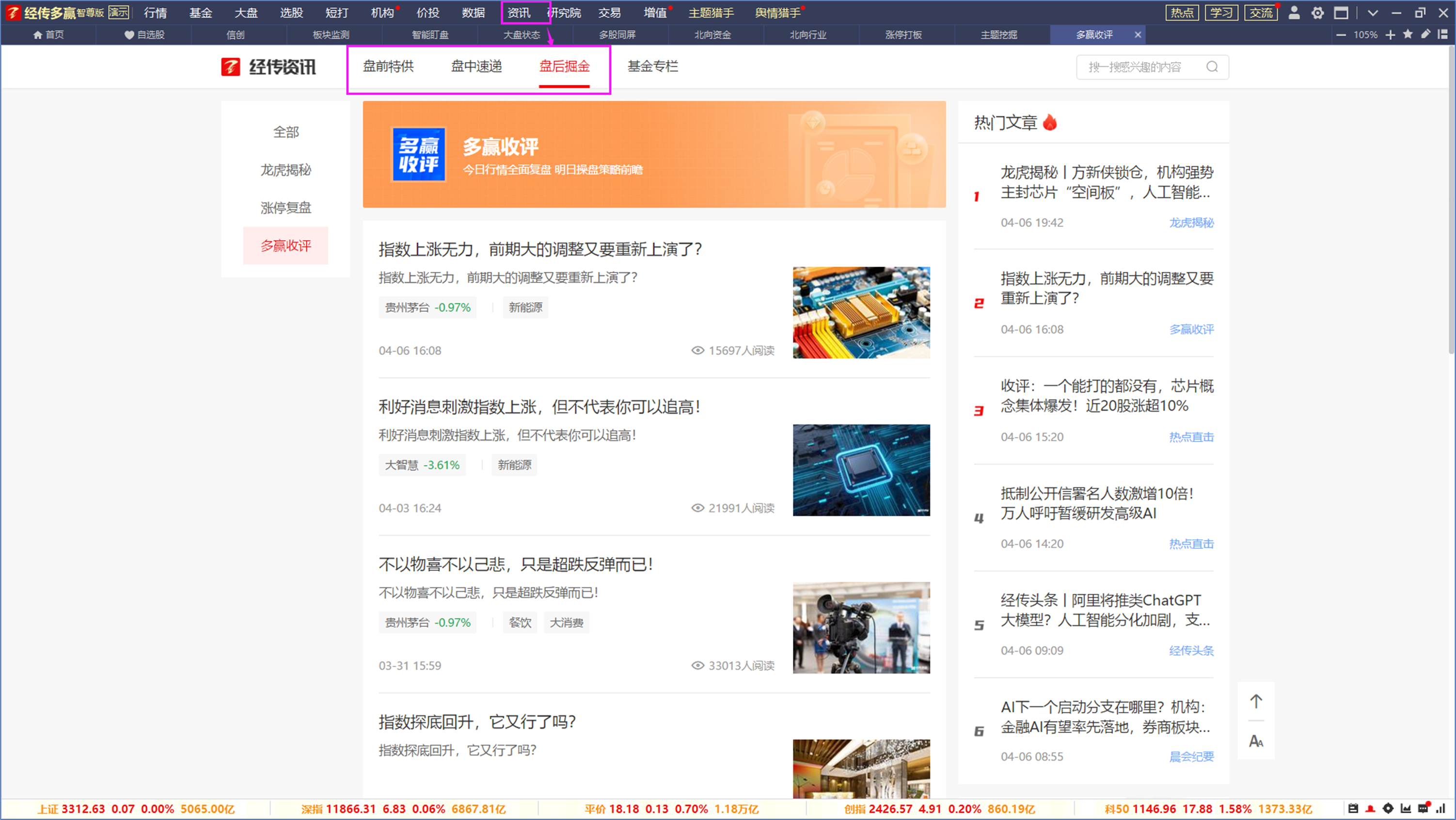
Task: Click the eye icon beside 15697人阅读
Action: [698, 351]
